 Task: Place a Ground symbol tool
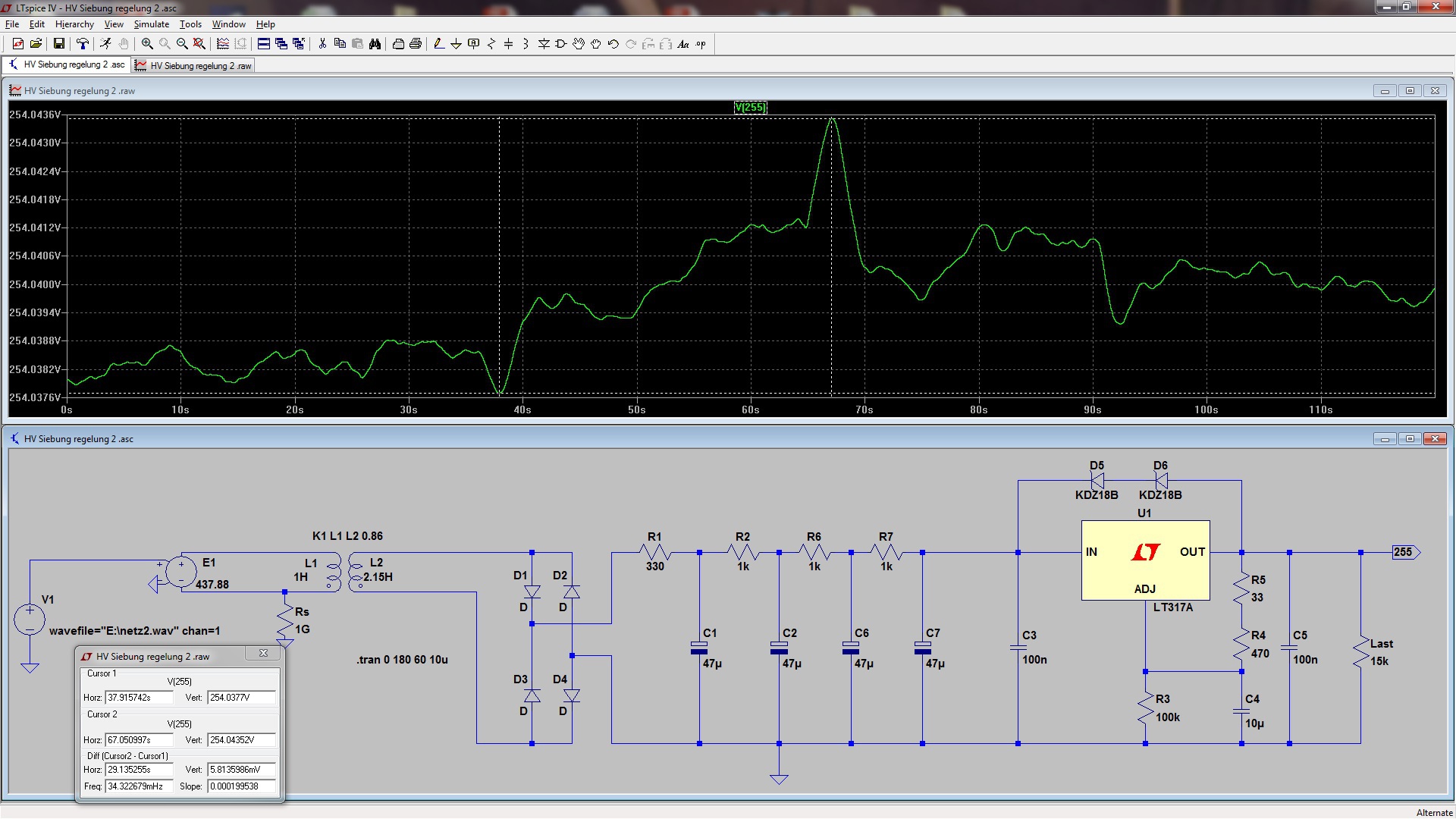pos(456,44)
